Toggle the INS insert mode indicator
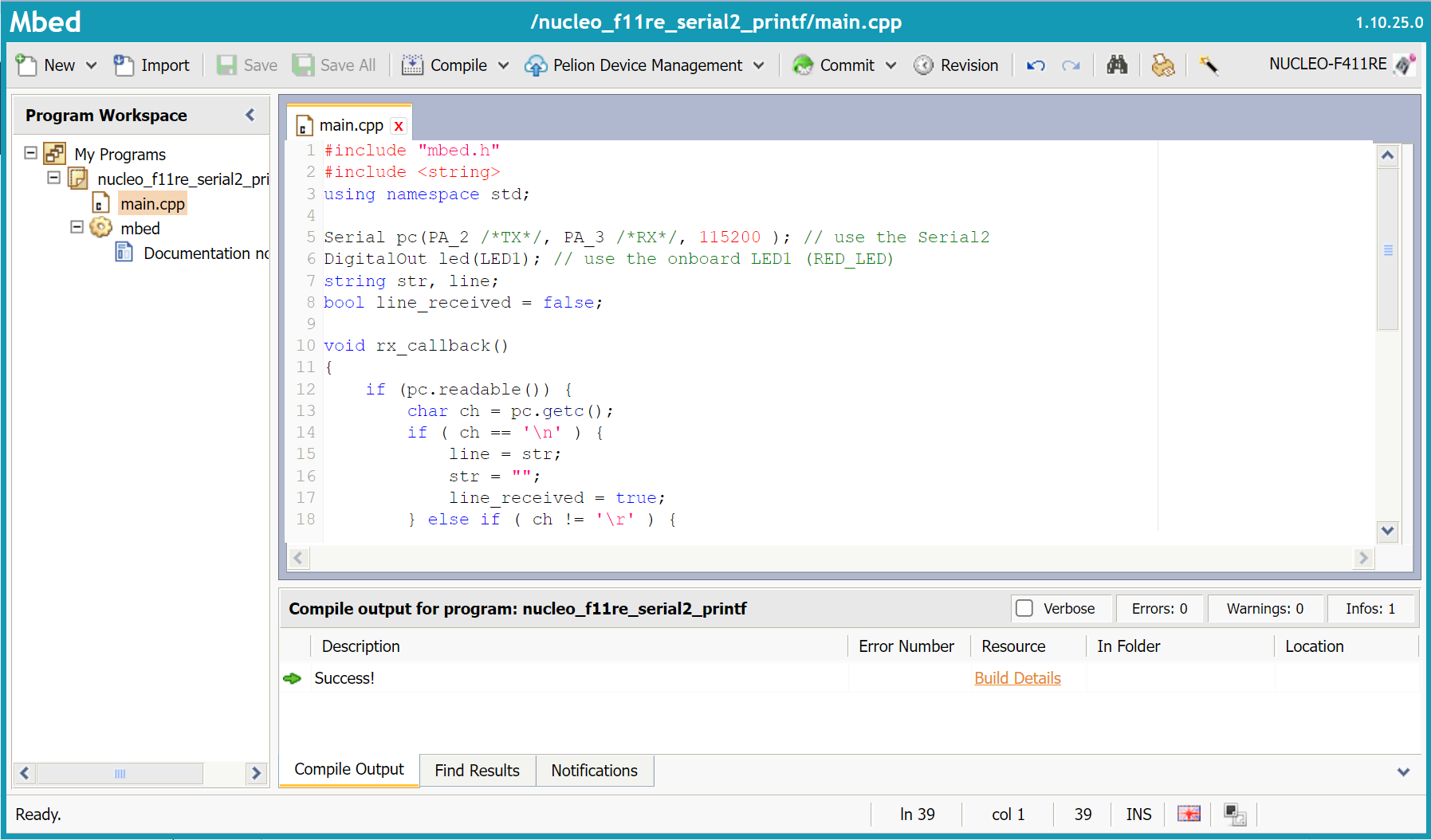Image resolution: width=1431 pixels, height=840 pixels. (1138, 814)
